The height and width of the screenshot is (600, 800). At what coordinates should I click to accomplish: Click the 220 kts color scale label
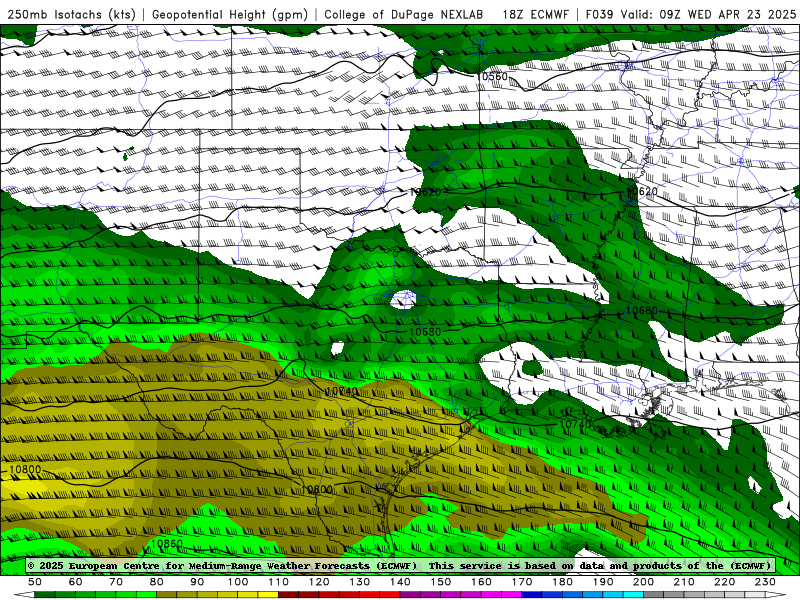tap(725, 582)
